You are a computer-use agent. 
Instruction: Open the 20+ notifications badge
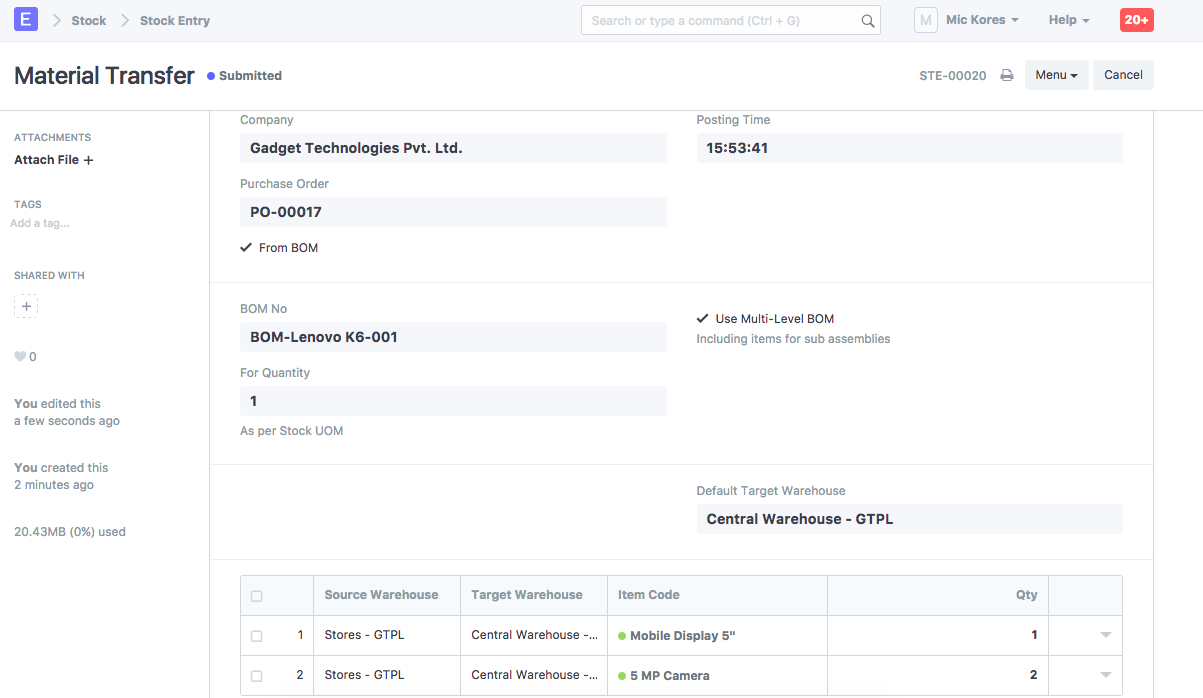tap(1136, 20)
